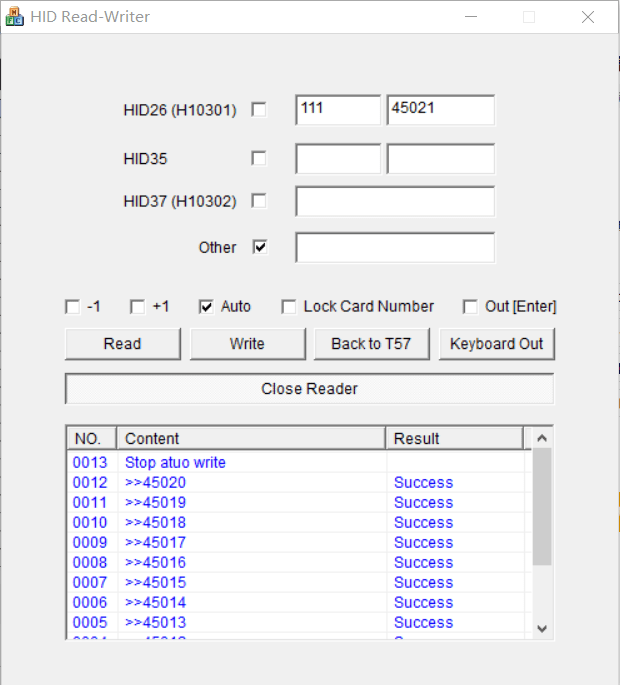Minimize the HID Read-Writer window
Viewport: 620px width, 685px height.
[x=471, y=17]
